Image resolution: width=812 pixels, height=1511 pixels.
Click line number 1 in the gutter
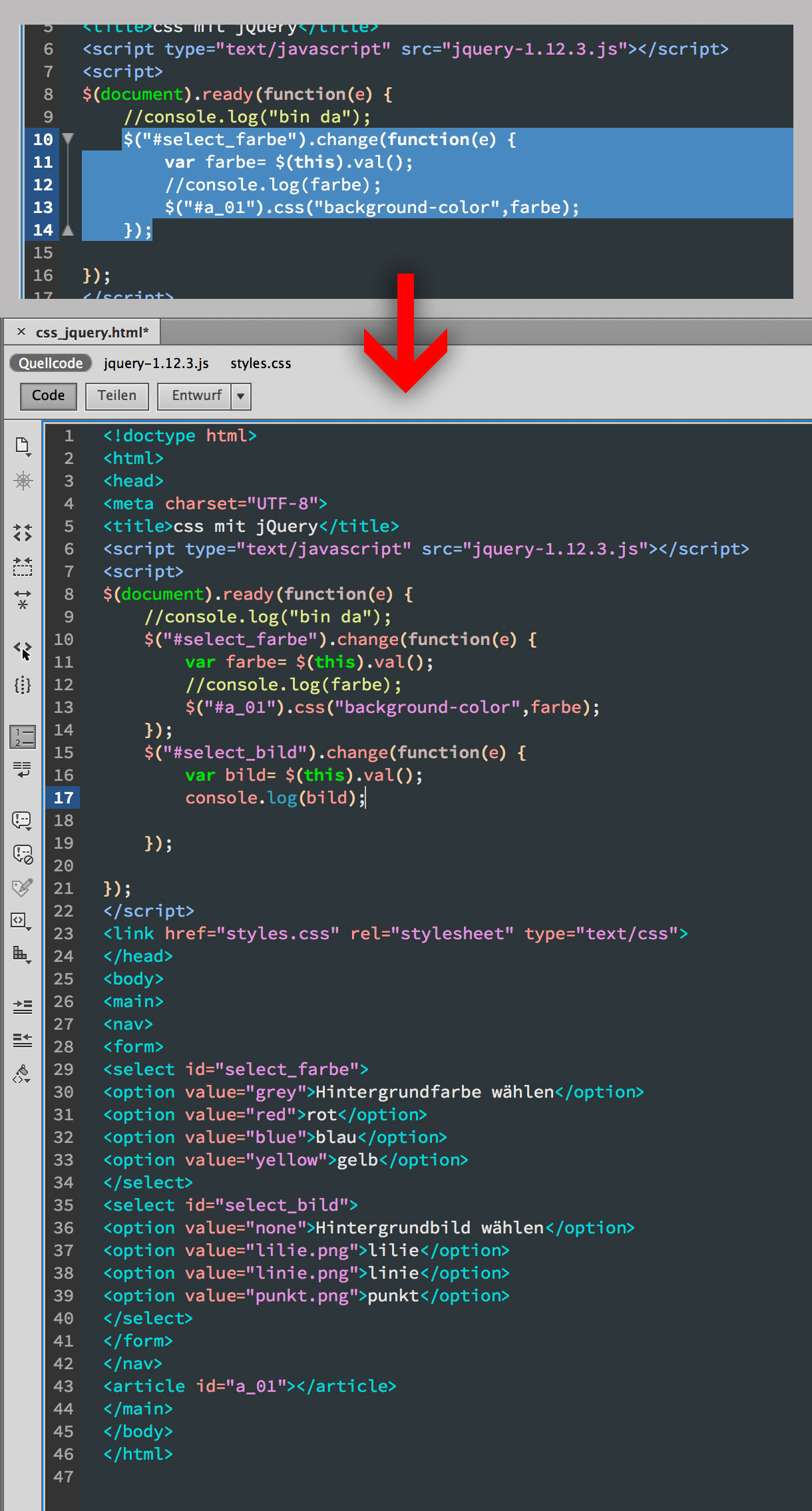click(69, 435)
